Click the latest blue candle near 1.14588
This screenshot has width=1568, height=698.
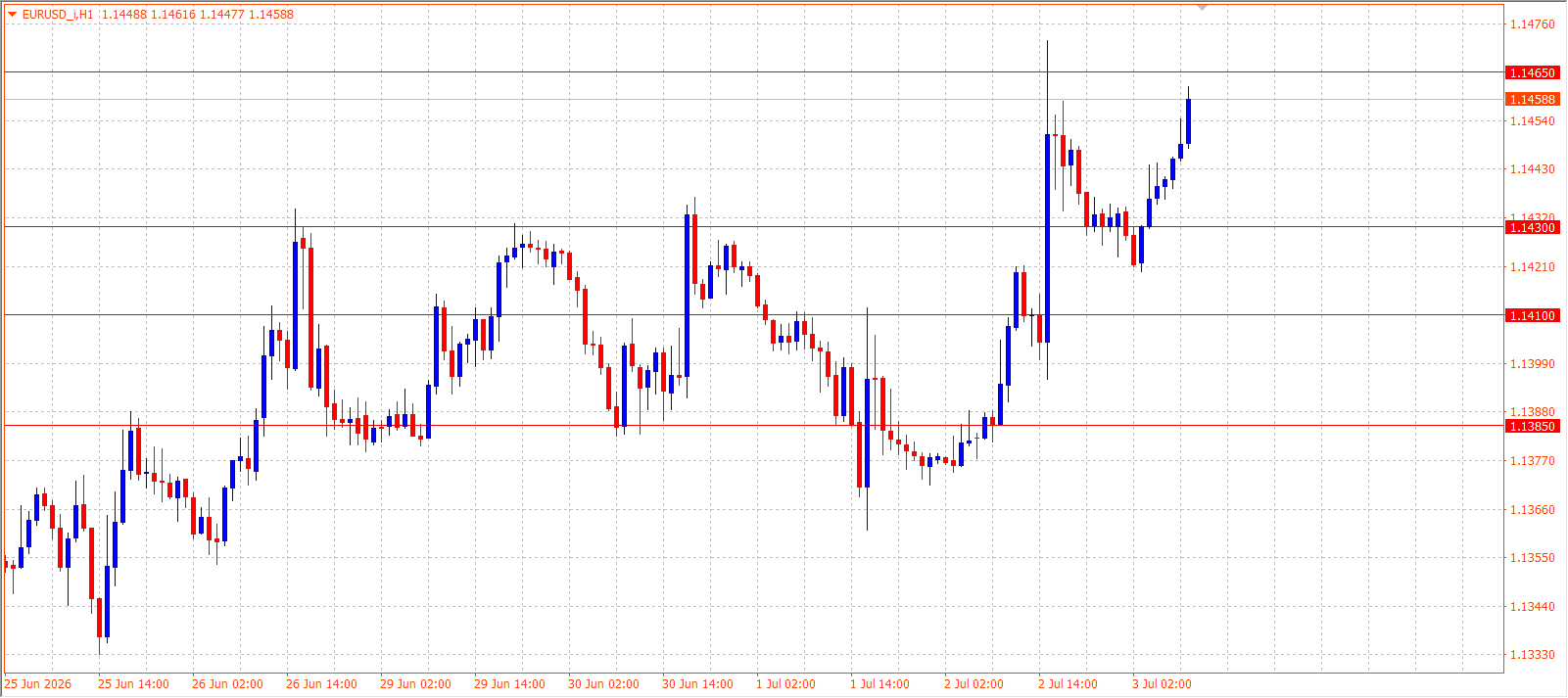(x=1188, y=121)
